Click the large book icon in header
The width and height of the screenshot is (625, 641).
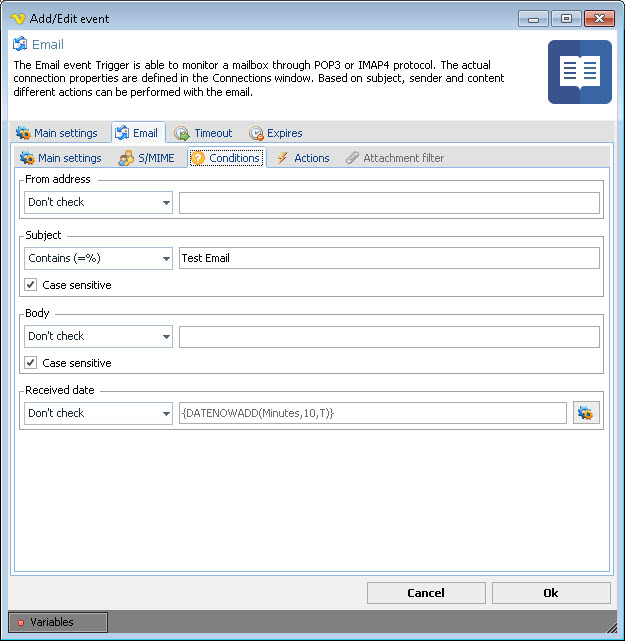pos(579,72)
